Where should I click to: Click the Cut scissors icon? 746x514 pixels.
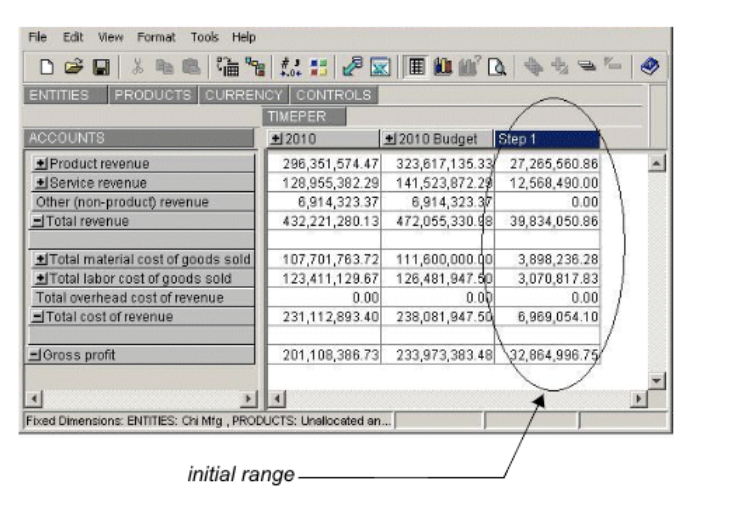[137, 66]
